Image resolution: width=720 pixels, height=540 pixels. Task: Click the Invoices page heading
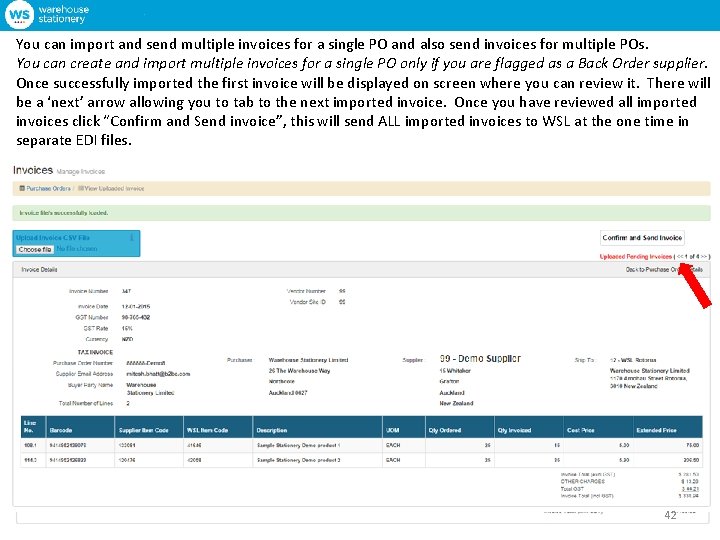point(33,170)
